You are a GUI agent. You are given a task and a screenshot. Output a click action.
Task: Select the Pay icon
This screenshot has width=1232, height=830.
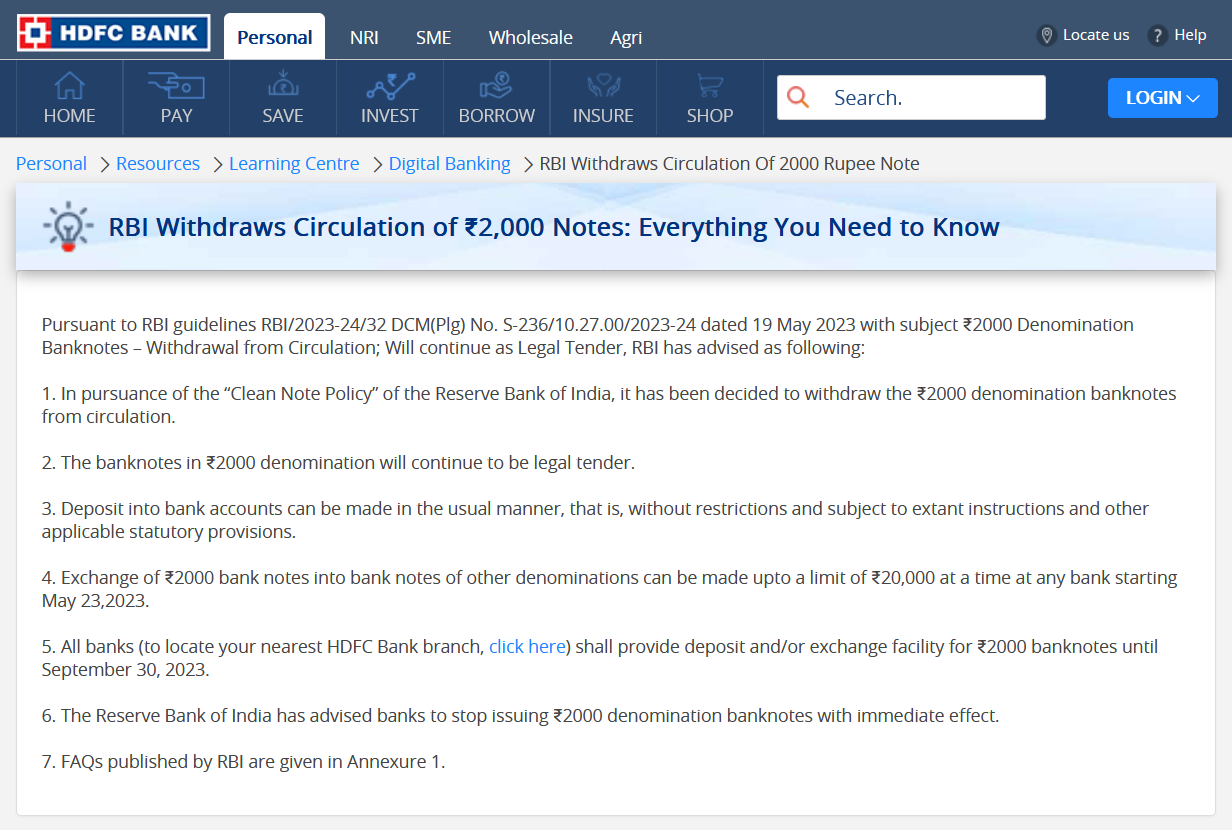coord(176,86)
